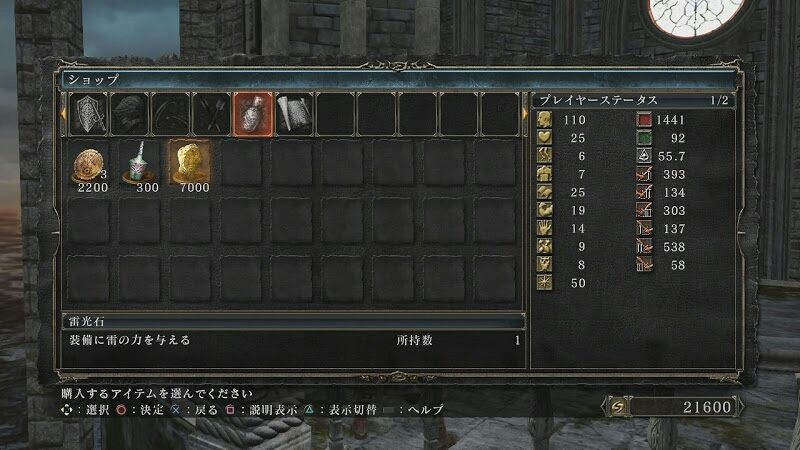The height and width of the screenshot is (450, 800).
Task: Select the helmet armor category tab
Action: 130,114
